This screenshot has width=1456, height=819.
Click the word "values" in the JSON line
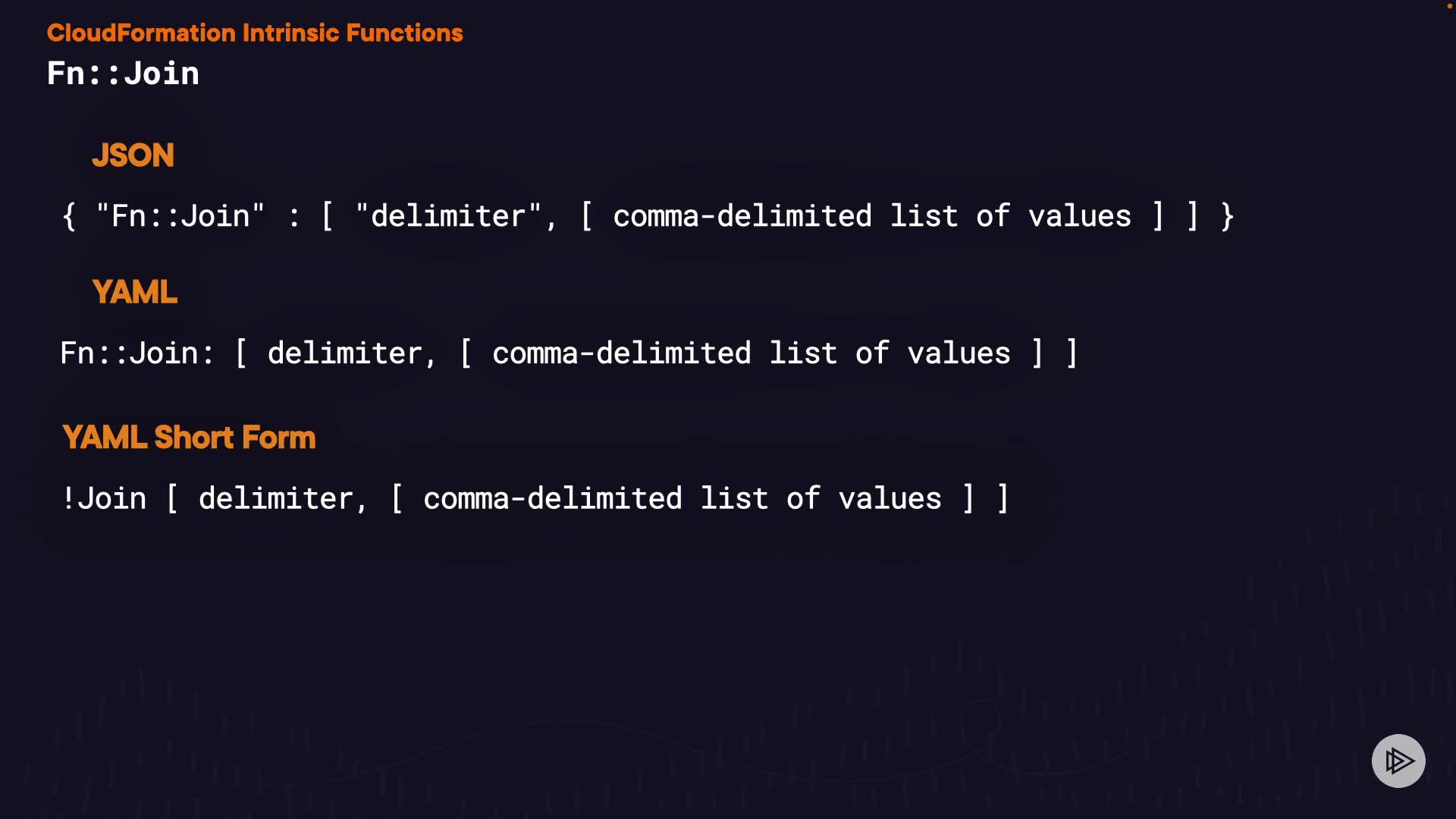pyautogui.click(x=1080, y=216)
